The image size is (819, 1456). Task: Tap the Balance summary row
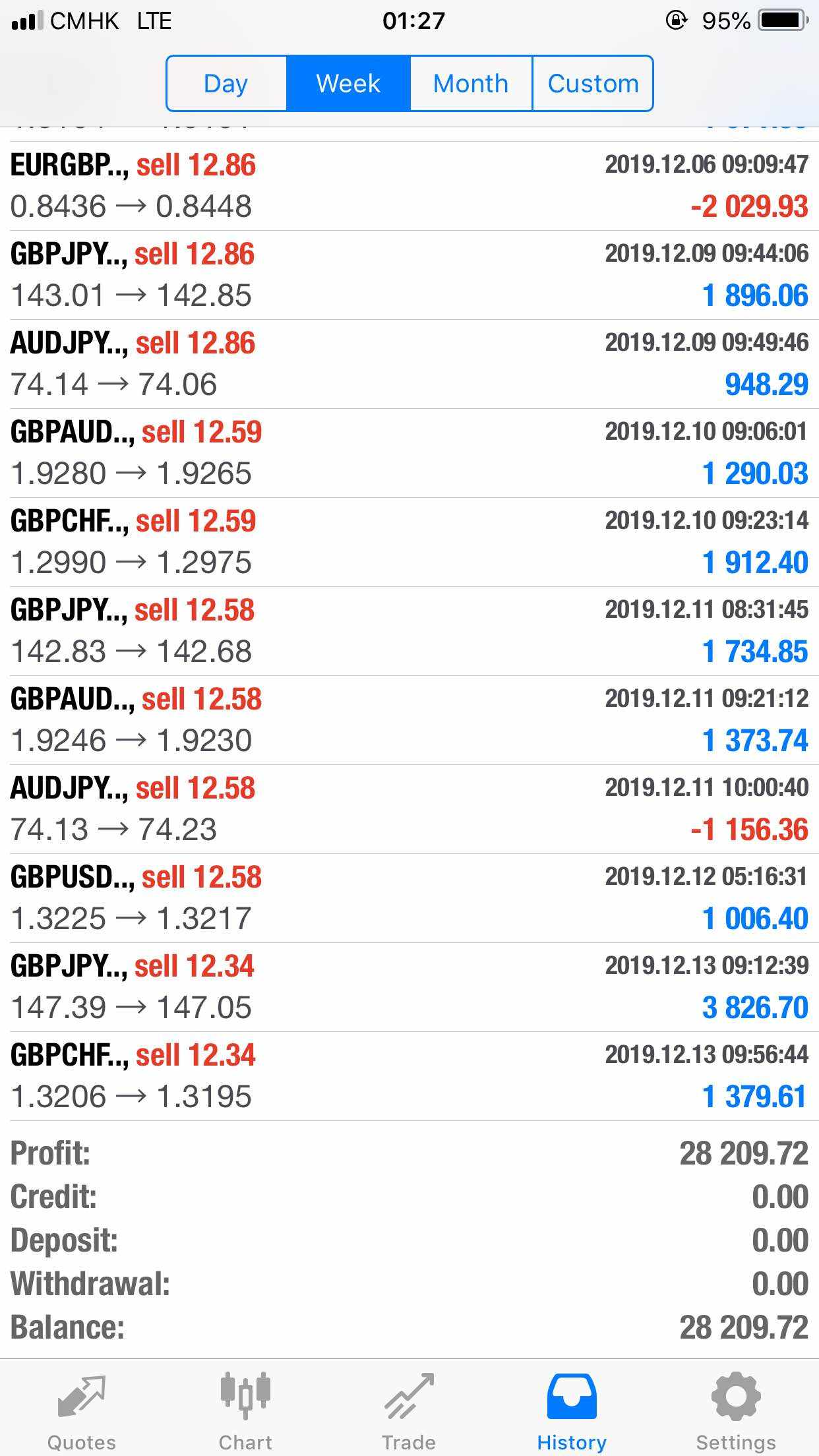pos(409,1327)
